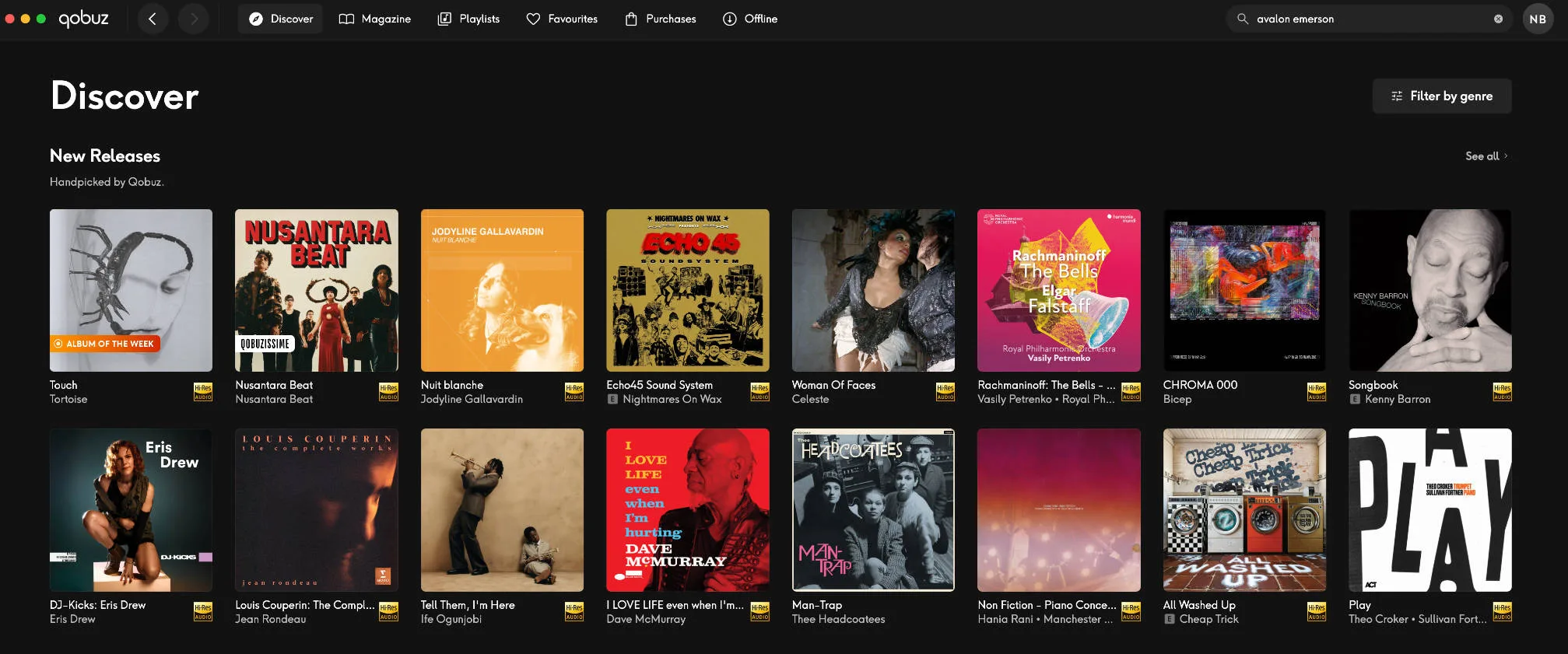Click the explicit E icon beside Kenny Barron
The width and height of the screenshot is (1568, 654).
tap(1355, 399)
